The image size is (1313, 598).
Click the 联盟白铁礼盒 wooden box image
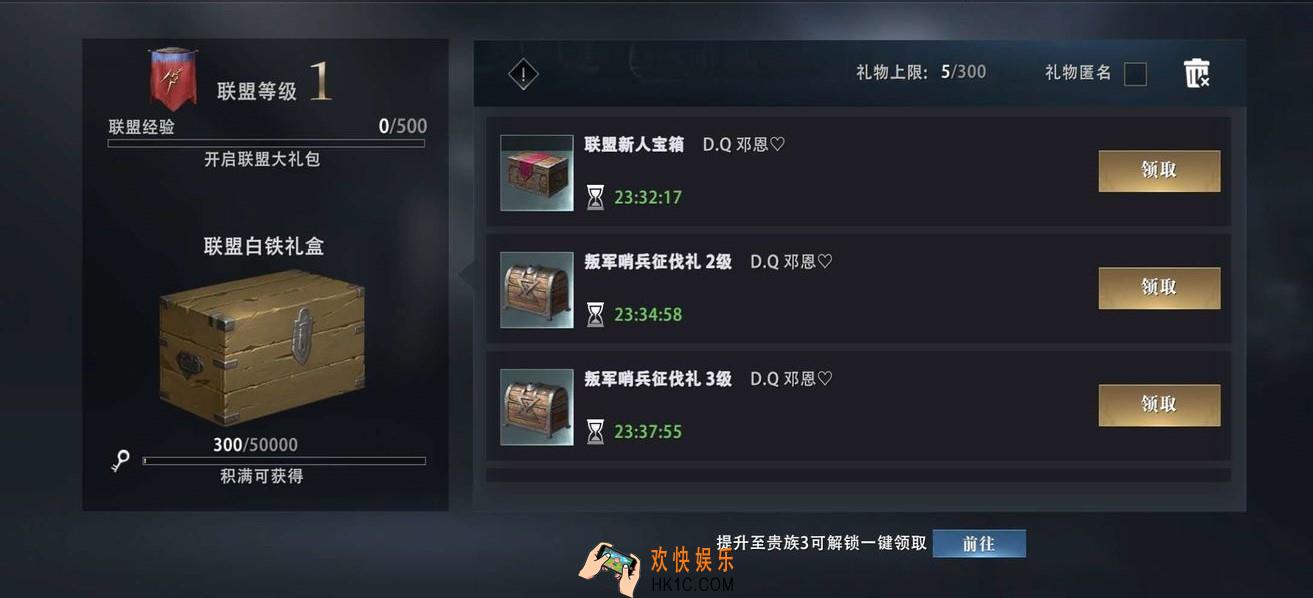[262, 345]
